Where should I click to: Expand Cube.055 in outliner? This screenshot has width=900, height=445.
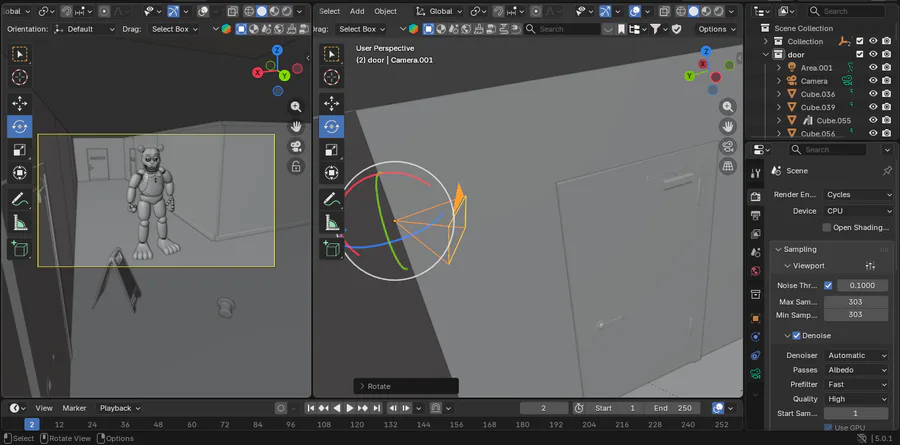pyautogui.click(x=779, y=121)
